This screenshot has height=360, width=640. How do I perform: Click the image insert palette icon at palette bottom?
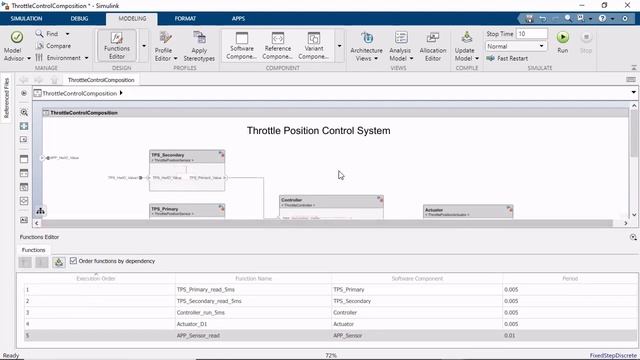click(x=24, y=220)
